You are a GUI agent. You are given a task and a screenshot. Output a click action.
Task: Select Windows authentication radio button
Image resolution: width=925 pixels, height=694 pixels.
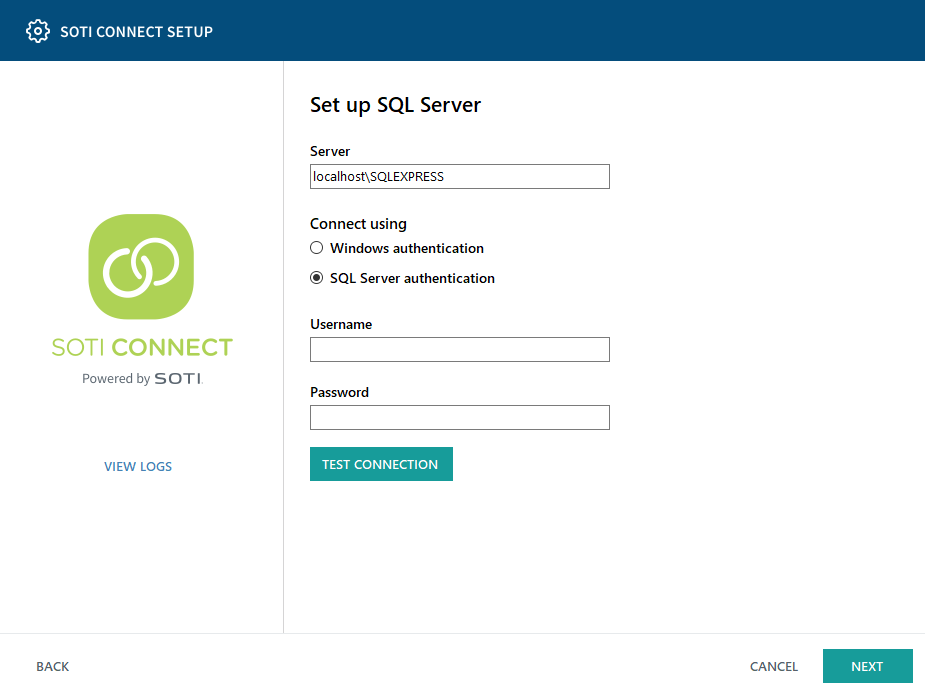click(x=317, y=248)
